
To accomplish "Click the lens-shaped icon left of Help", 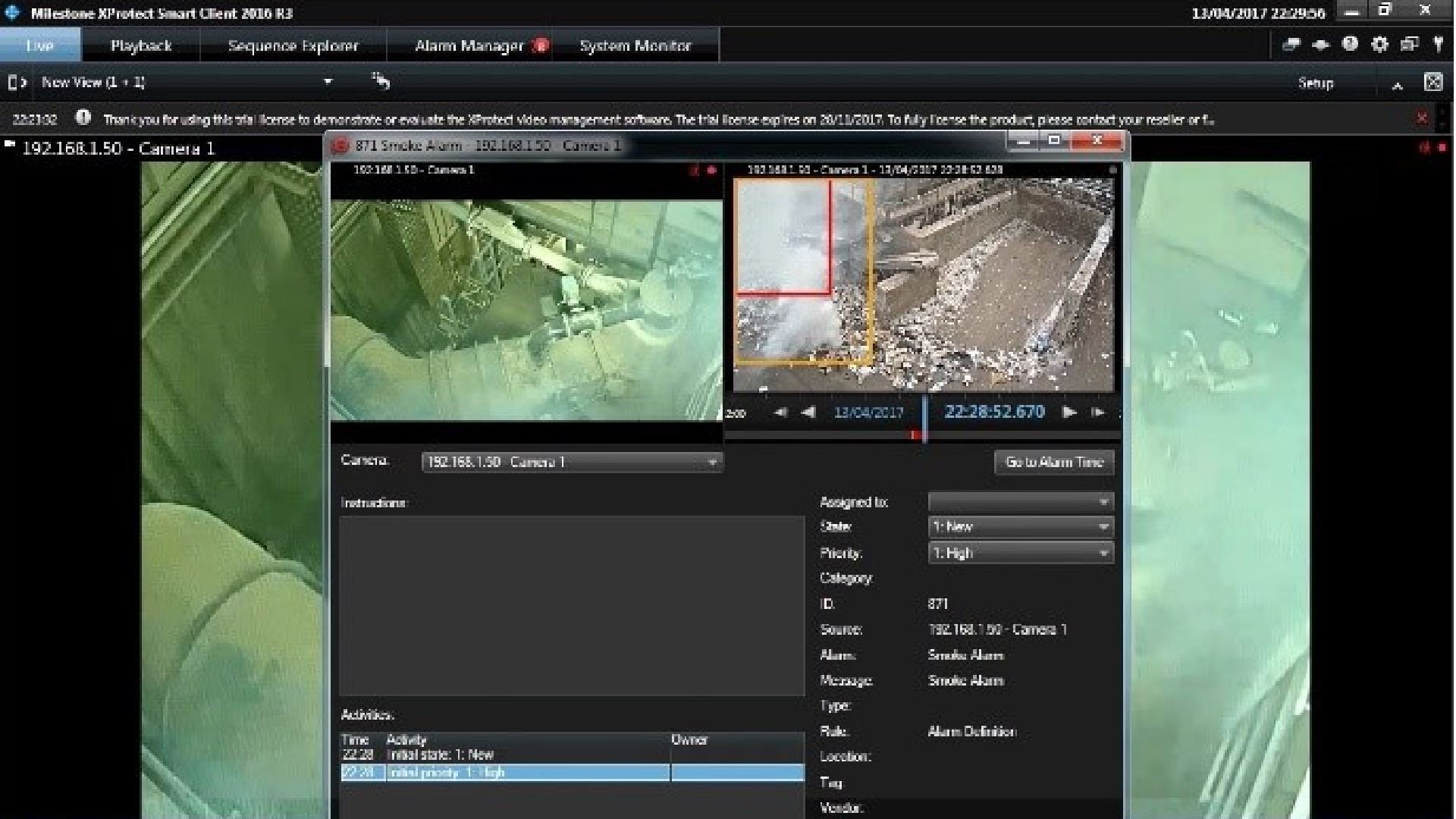I will 1320,45.
